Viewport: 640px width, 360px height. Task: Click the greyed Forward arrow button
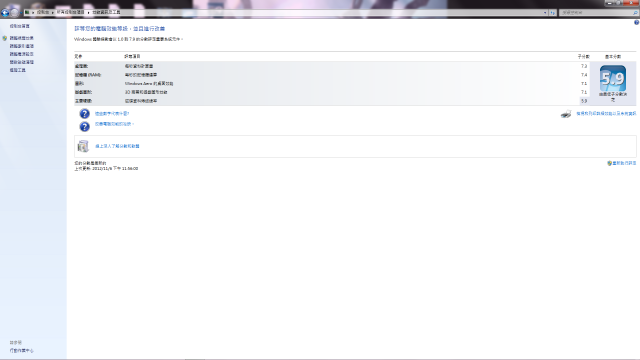click(x=15, y=13)
